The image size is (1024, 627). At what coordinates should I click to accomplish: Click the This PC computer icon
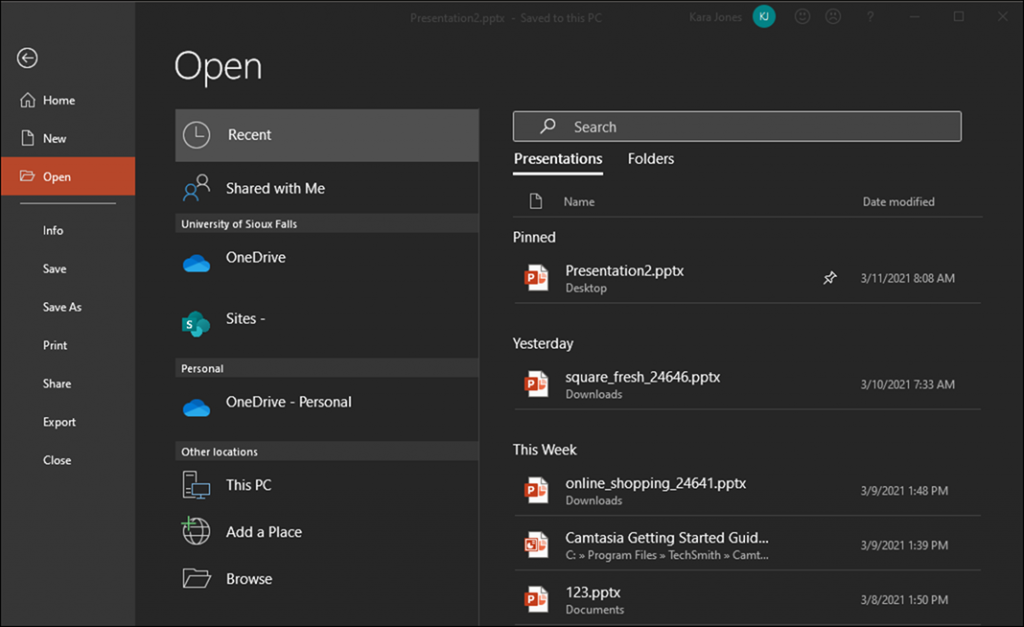(196, 485)
